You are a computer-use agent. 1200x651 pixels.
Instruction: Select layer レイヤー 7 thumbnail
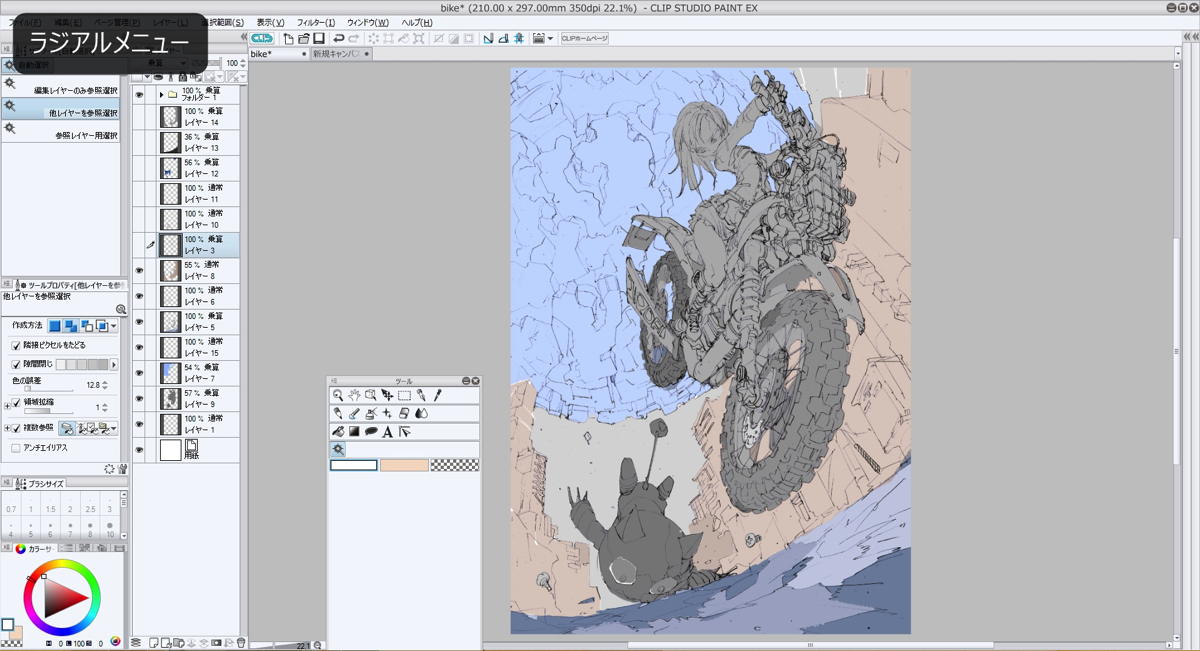[x=171, y=373]
